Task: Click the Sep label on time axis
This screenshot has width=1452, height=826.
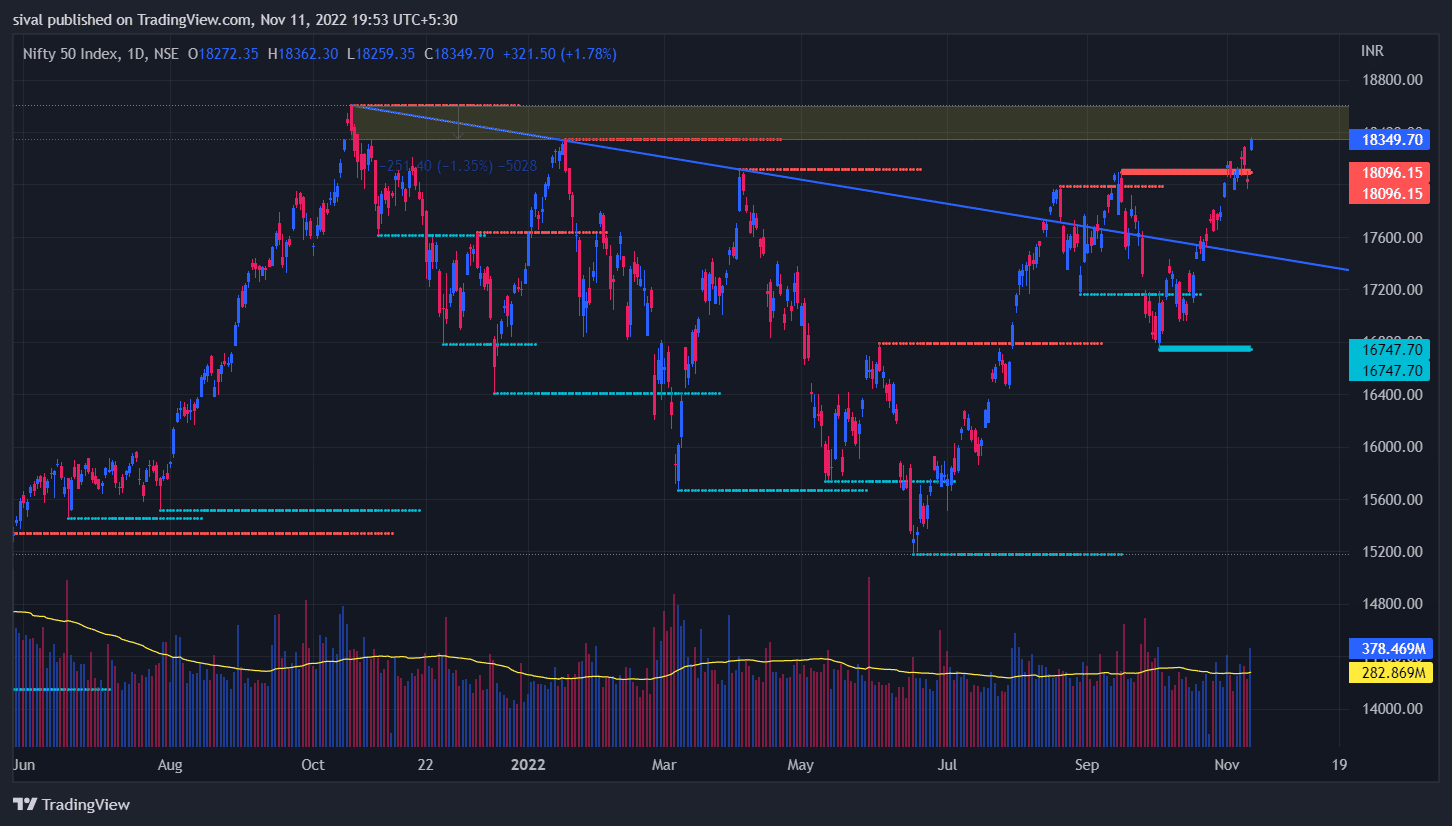Action: pos(1087,765)
